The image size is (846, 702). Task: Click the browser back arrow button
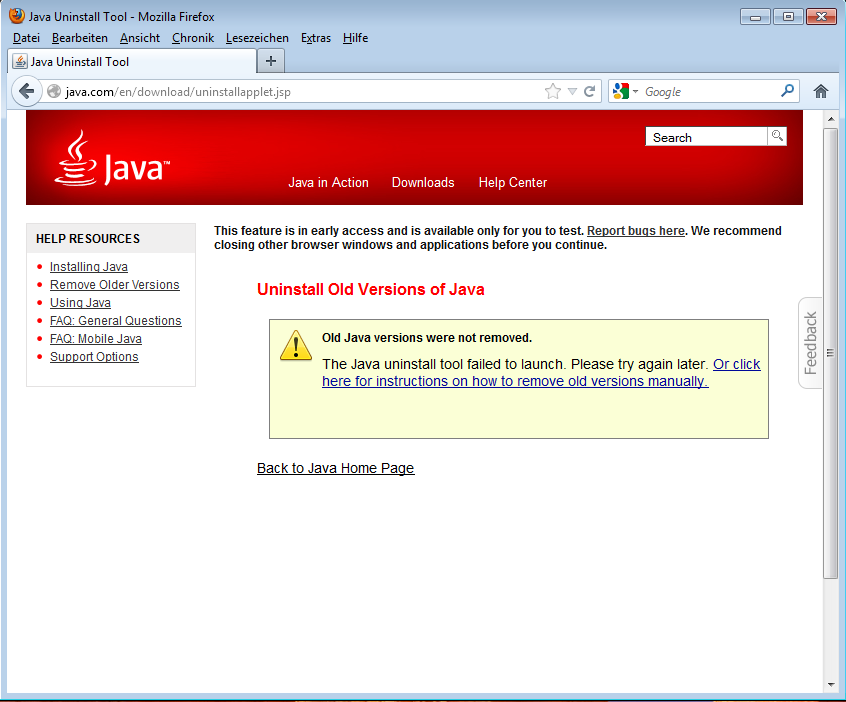[x=26, y=91]
